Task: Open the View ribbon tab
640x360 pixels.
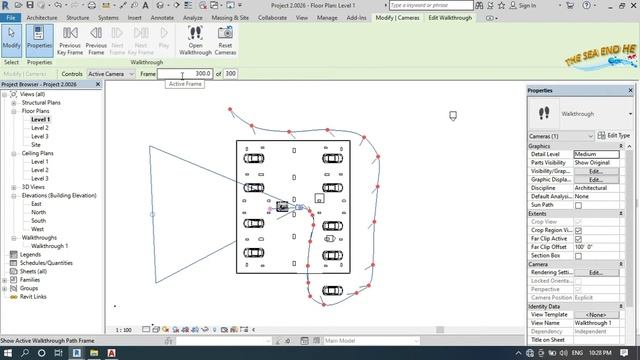Action: click(302, 18)
